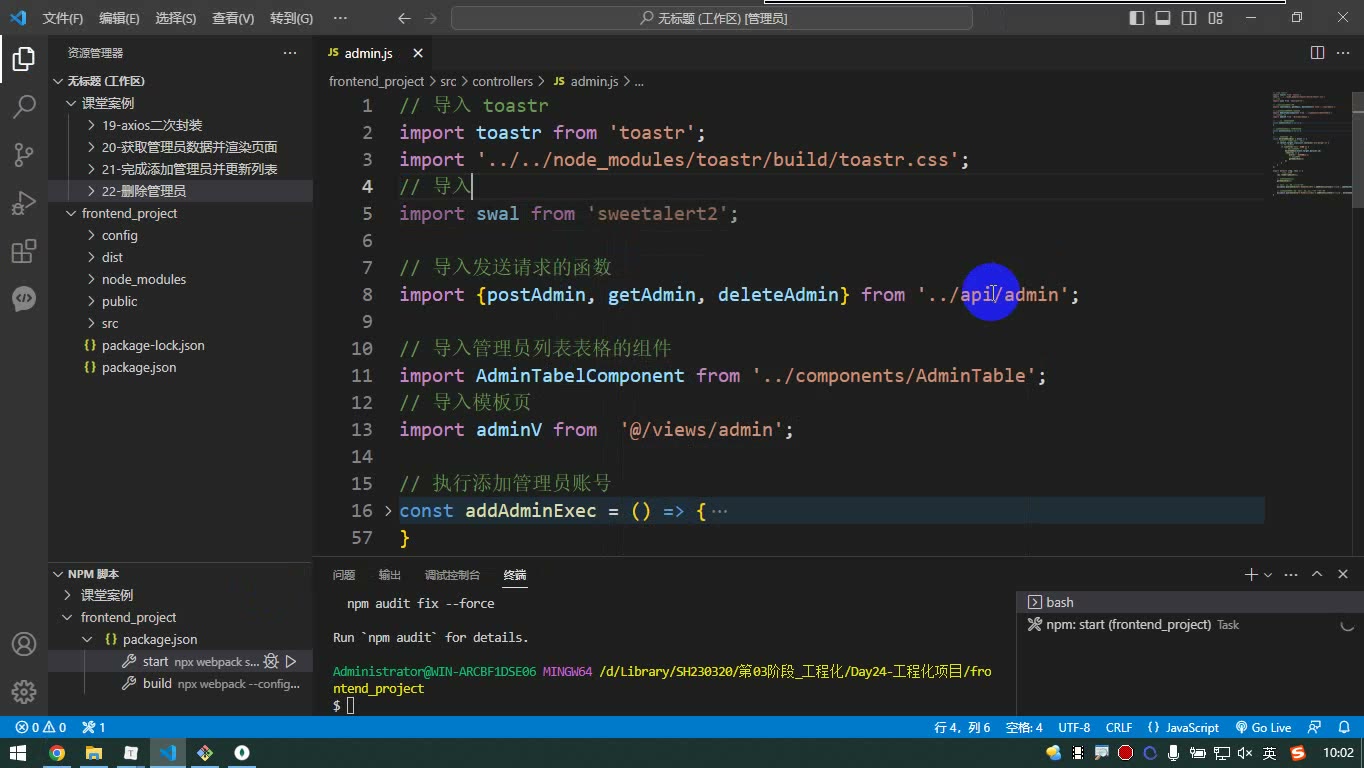The image size is (1364, 768).
Task: Switch to the 问题 panel tab
Action: (x=344, y=575)
